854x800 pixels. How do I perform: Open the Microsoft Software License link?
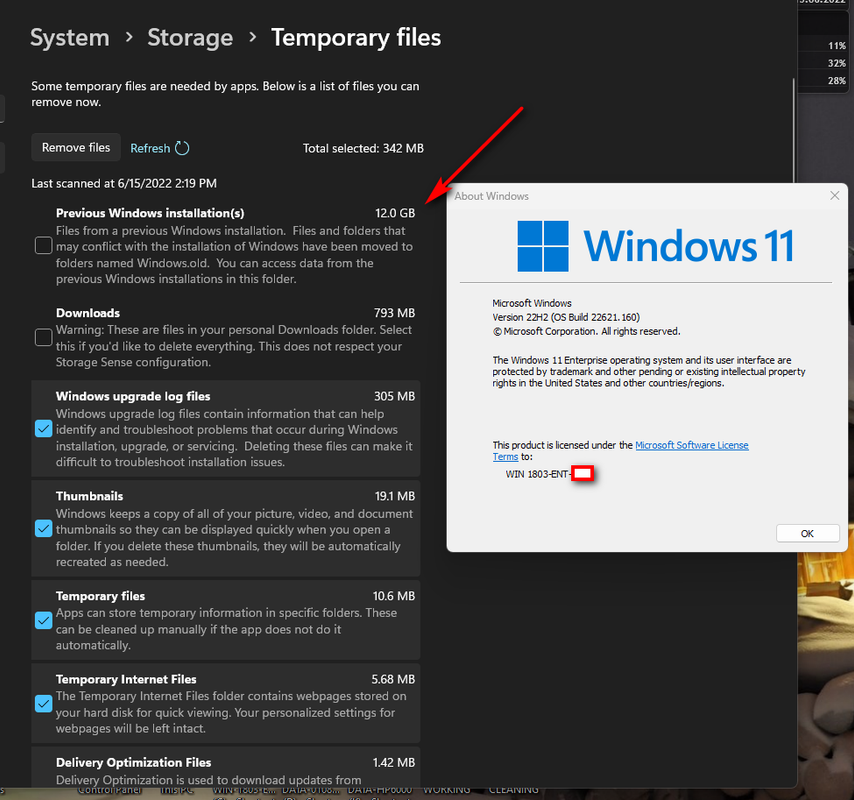click(x=692, y=445)
